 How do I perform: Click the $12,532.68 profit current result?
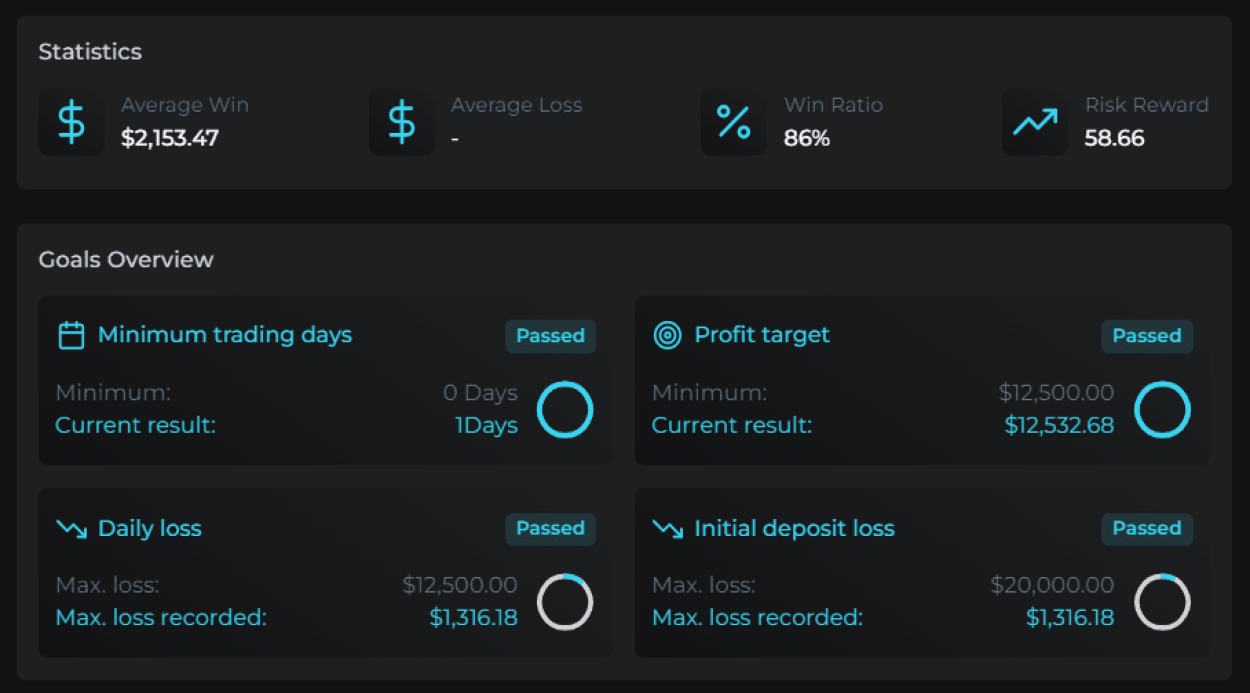1059,425
